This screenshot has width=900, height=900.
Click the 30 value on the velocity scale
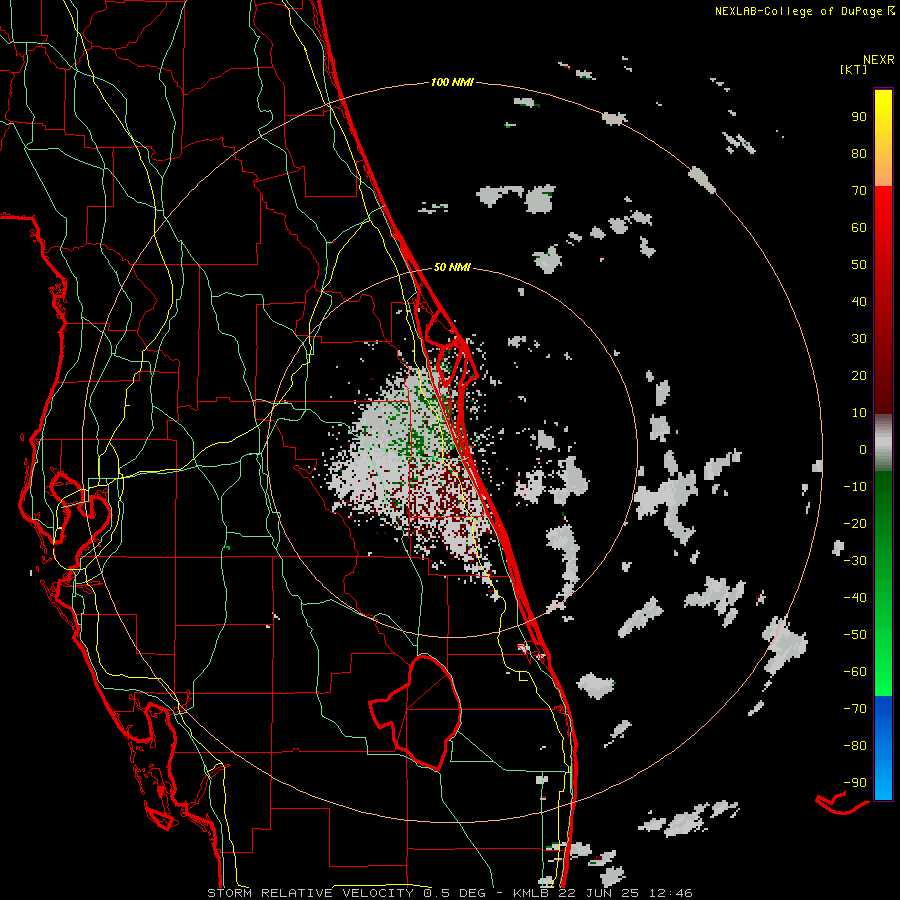[x=859, y=339]
